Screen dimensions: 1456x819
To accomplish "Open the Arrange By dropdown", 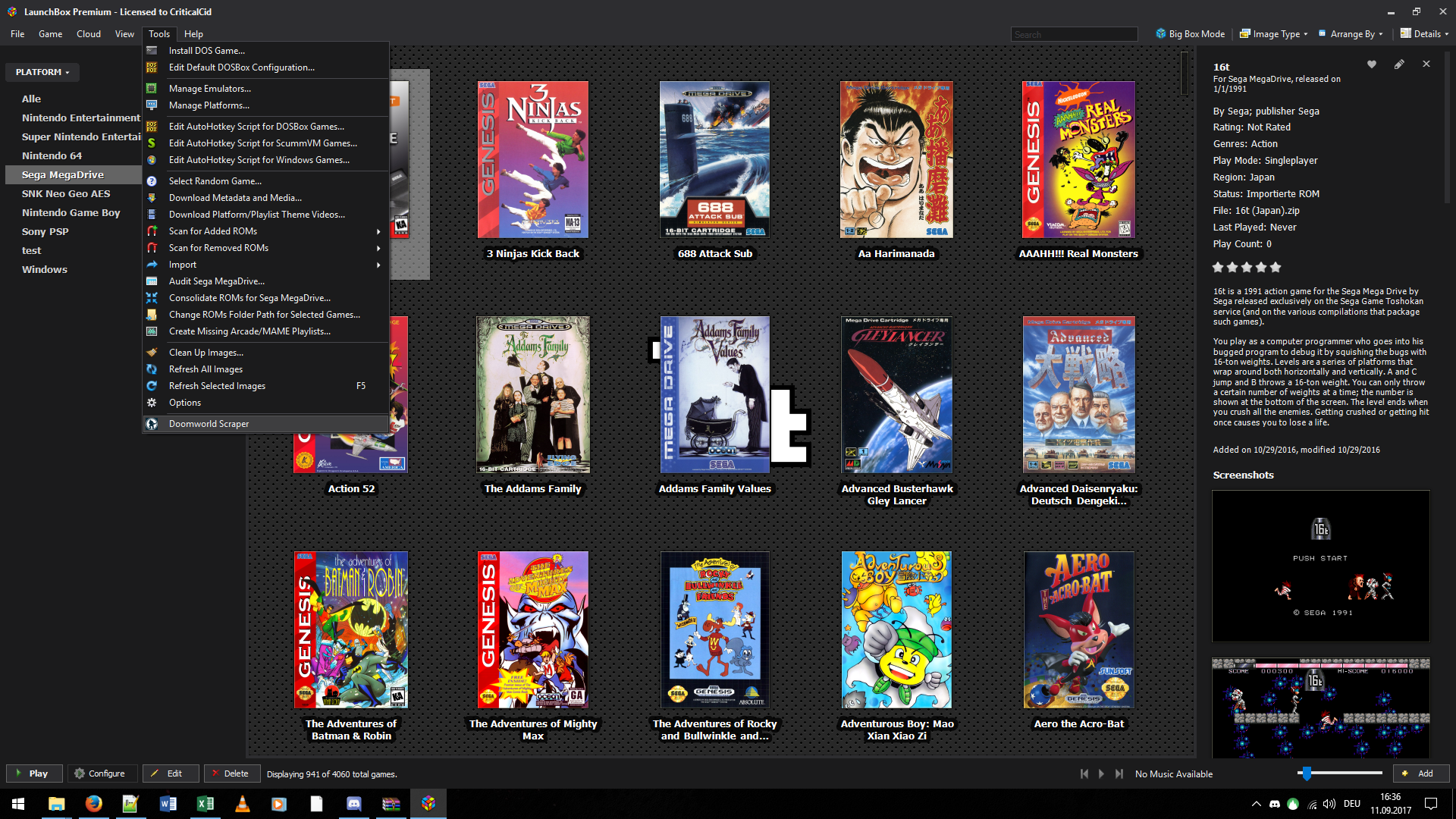I will [1351, 34].
